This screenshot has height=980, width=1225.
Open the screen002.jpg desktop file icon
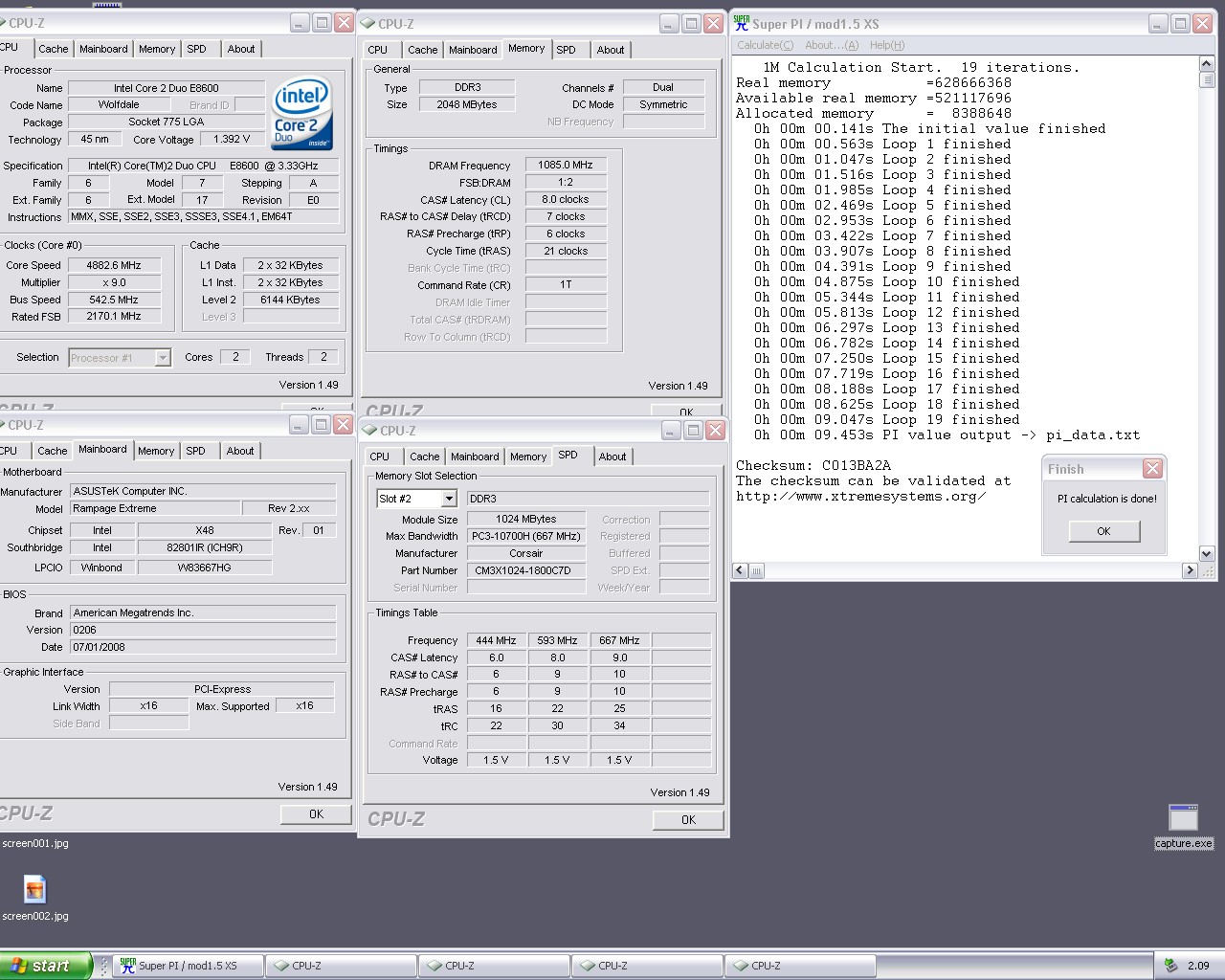click(x=34, y=890)
